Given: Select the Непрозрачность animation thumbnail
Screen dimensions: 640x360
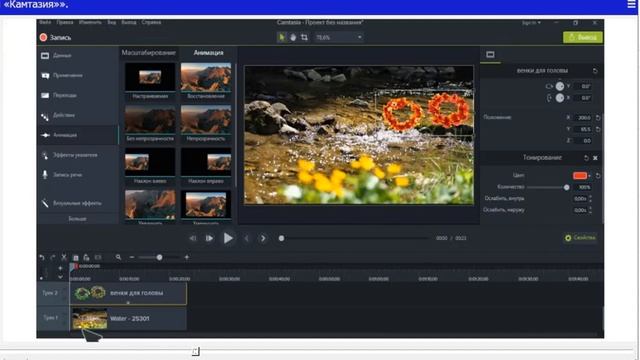Looking at the screenshot, I should [206, 120].
